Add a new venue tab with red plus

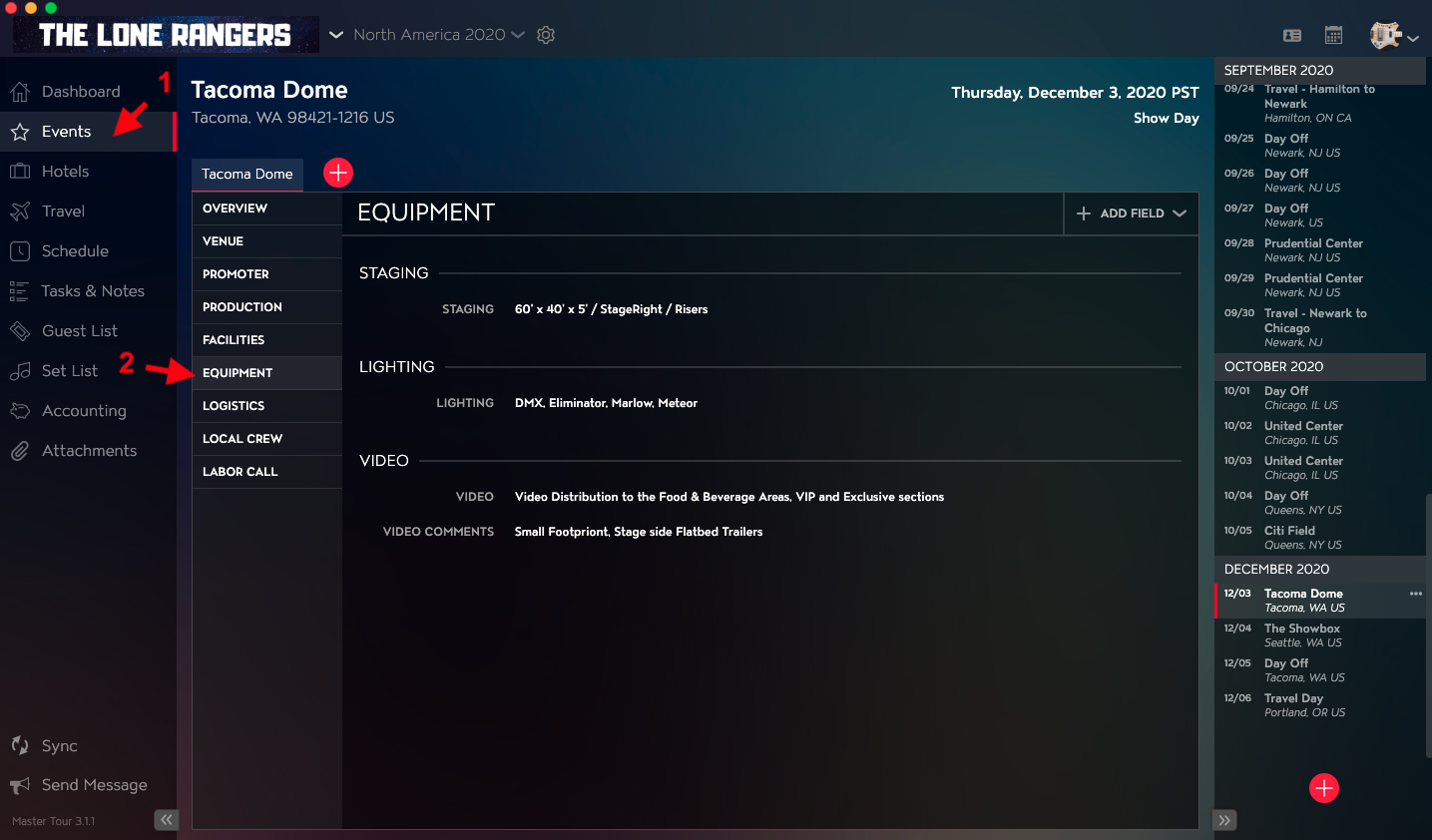[x=338, y=173]
